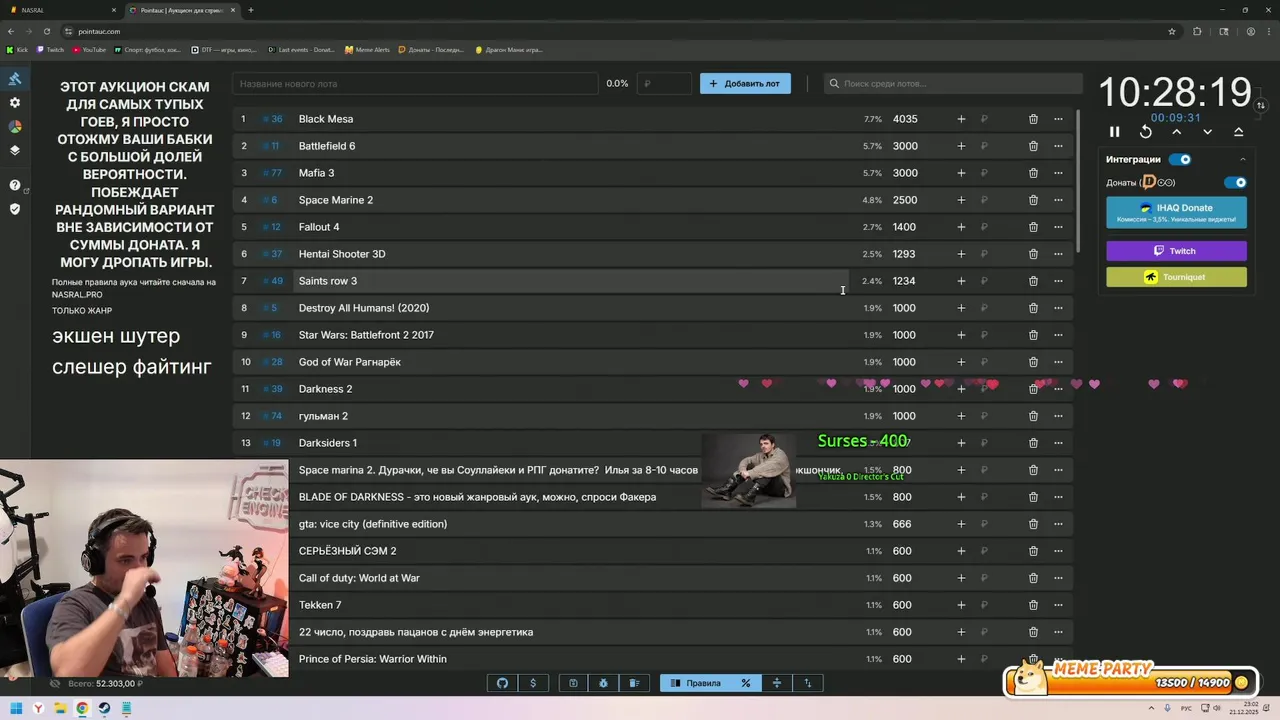The height and width of the screenshot is (720, 1280).
Task: Open settings gear in left sidebar
Action: 15,103
